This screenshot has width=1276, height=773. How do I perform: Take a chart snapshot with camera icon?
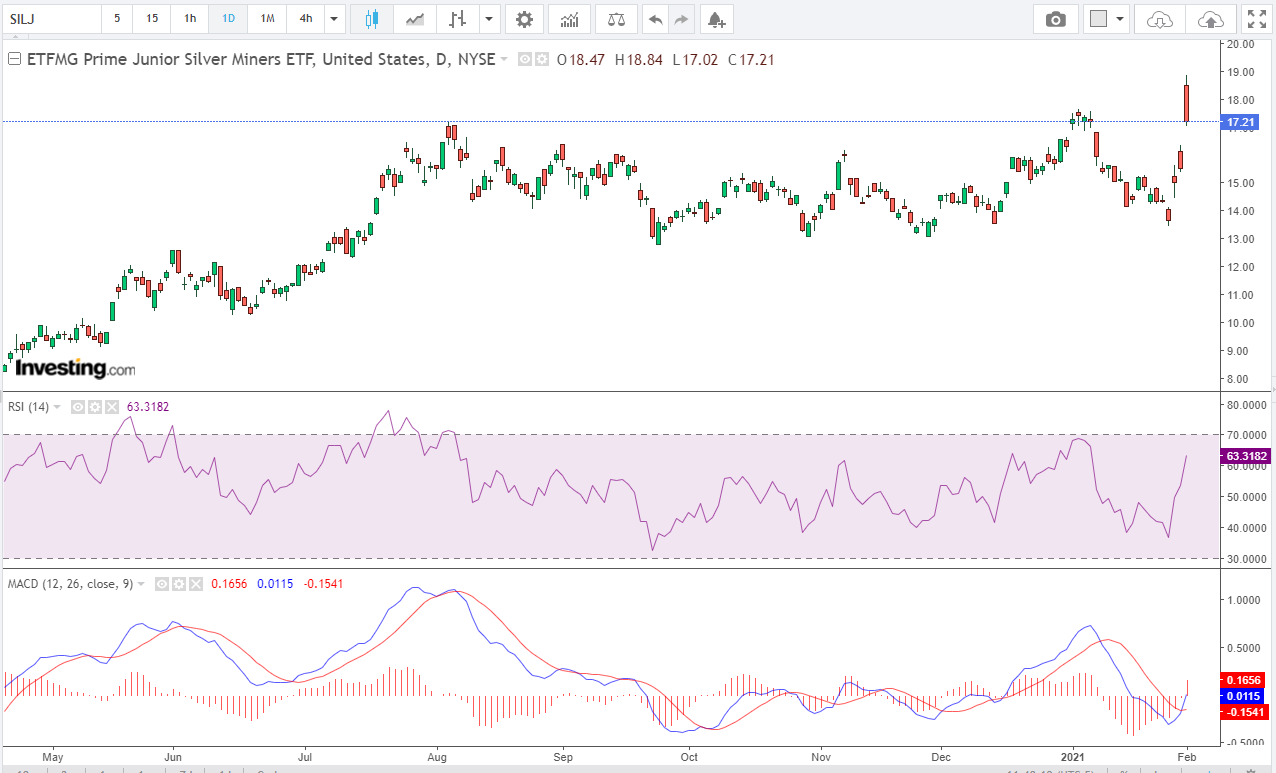tap(1055, 19)
